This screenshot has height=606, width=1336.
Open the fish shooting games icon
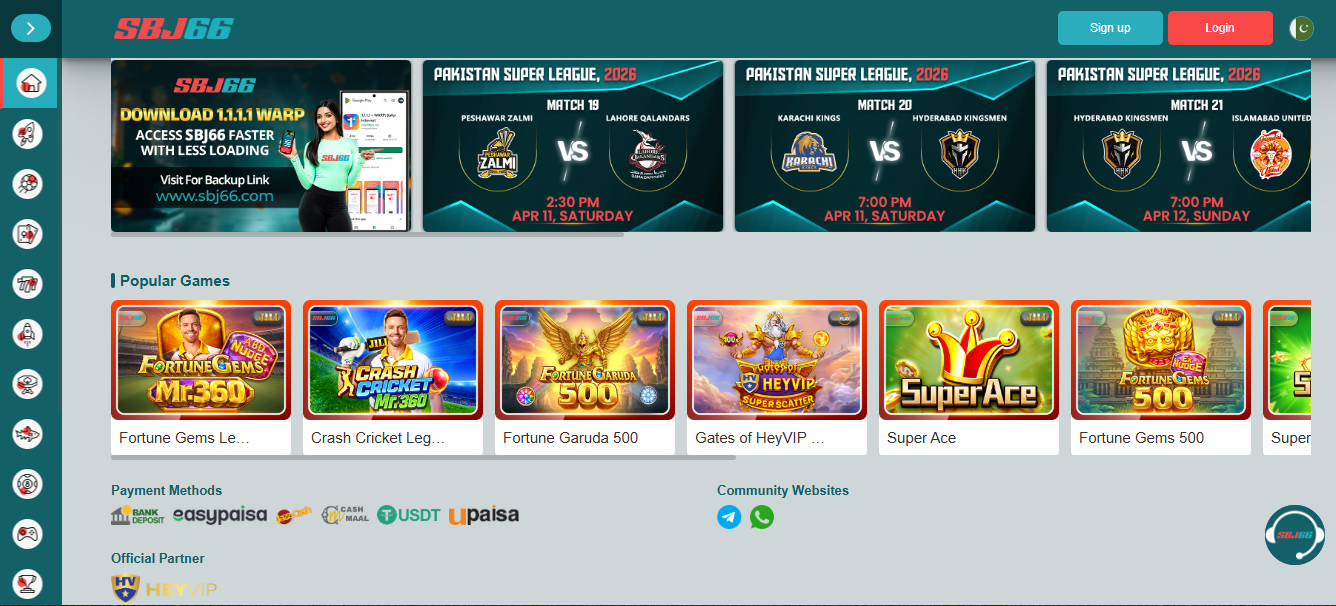pos(27,434)
